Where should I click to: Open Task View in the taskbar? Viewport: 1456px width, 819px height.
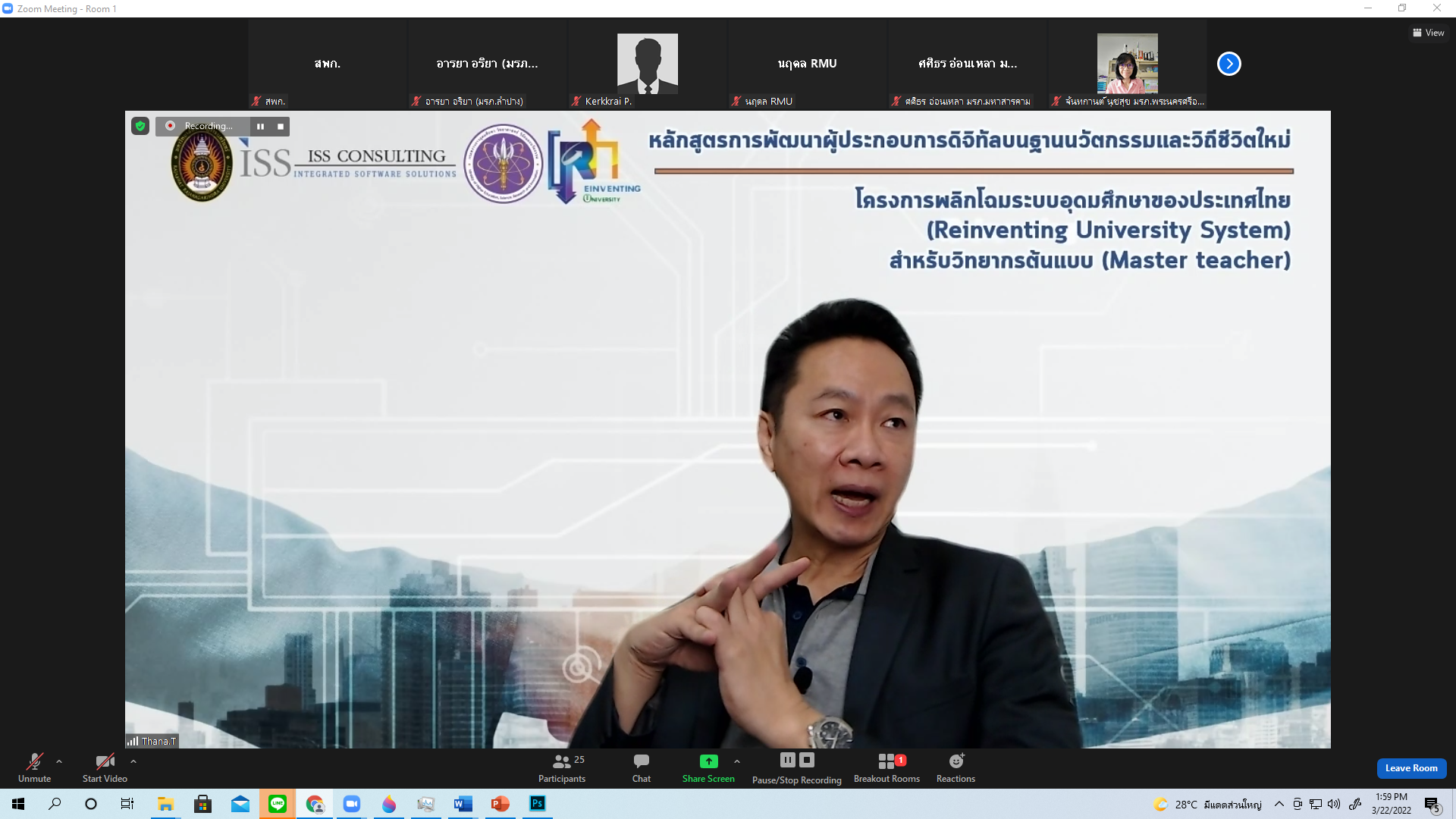(x=127, y=804)
